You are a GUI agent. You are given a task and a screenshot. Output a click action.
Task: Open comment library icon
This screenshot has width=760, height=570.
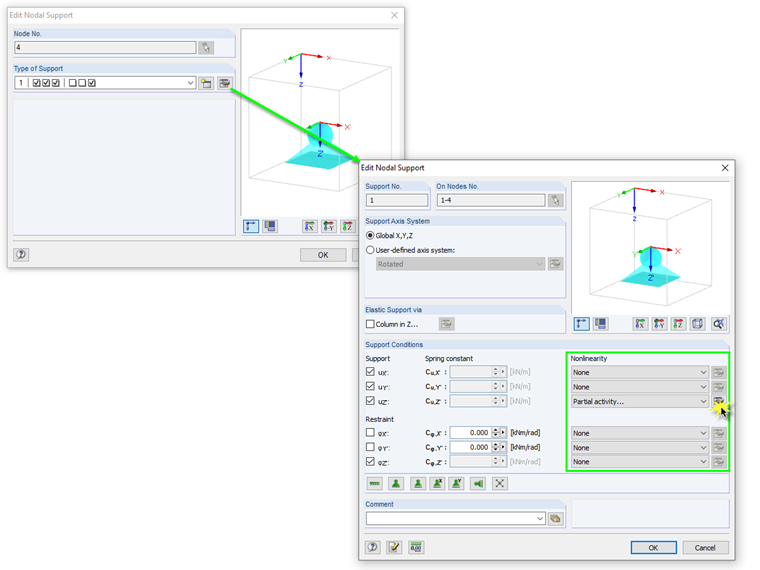point(555,519)
